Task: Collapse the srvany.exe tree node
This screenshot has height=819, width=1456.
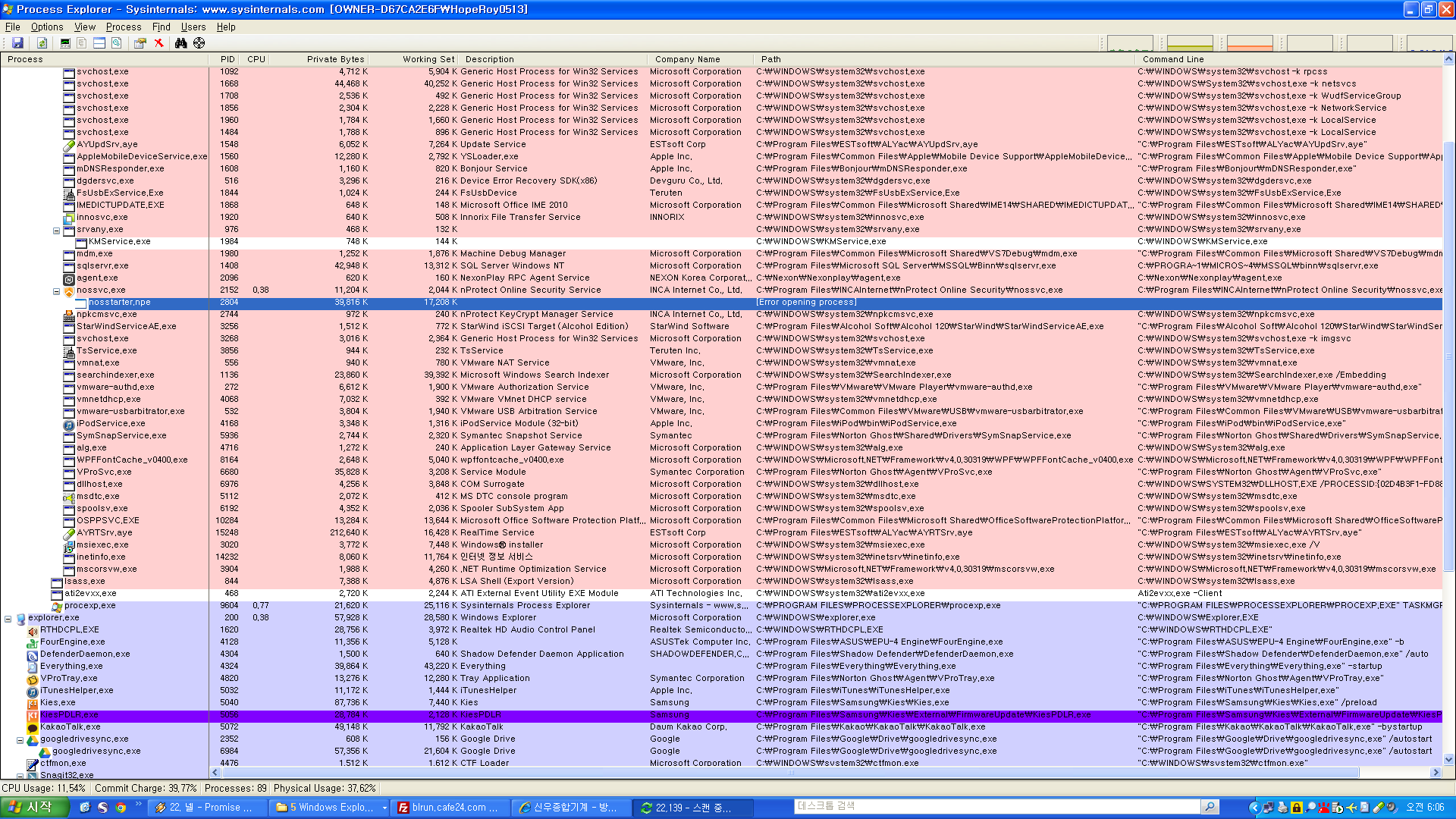Action: pyautogui.click(x=56, y=230)
